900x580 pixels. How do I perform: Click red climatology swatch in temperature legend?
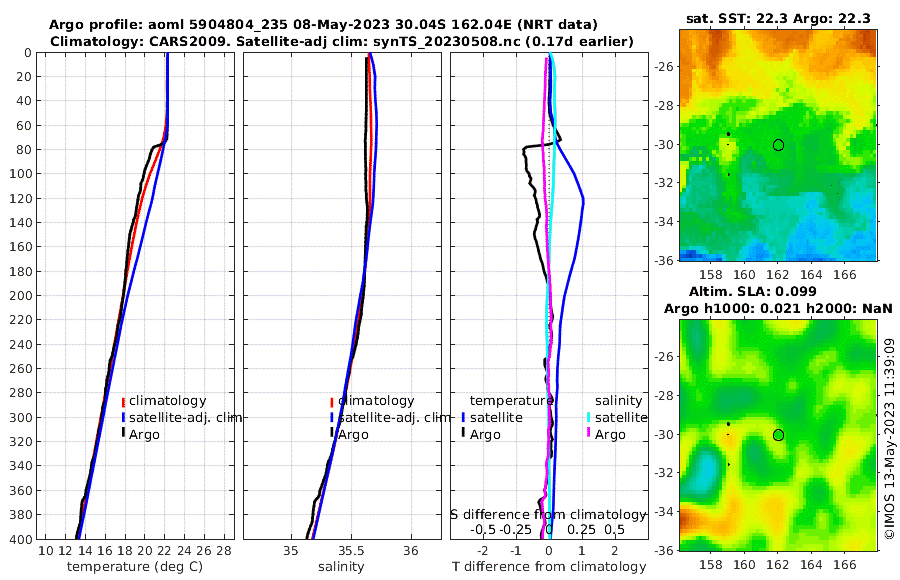tap(123, 402)
